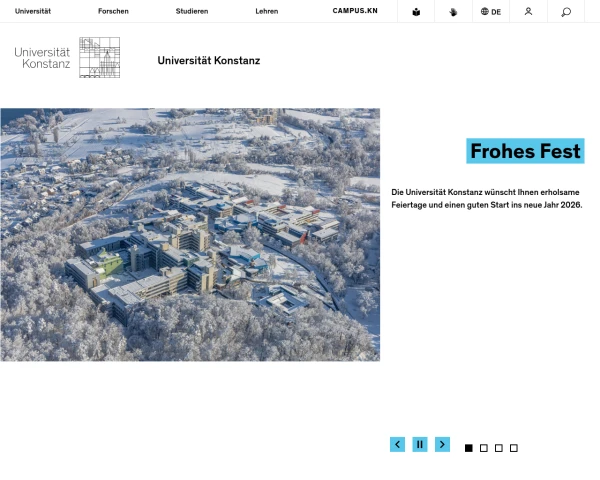This screenshot has height=480, width=600.
Task: Select the fourth slide indicator
Action: click(514, 448)
